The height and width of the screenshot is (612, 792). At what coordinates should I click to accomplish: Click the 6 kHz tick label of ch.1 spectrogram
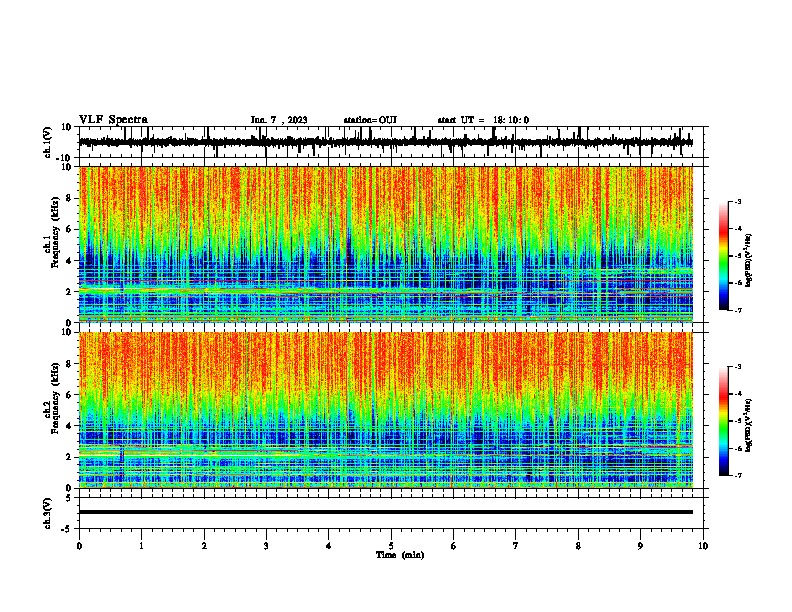pos(69,229)
